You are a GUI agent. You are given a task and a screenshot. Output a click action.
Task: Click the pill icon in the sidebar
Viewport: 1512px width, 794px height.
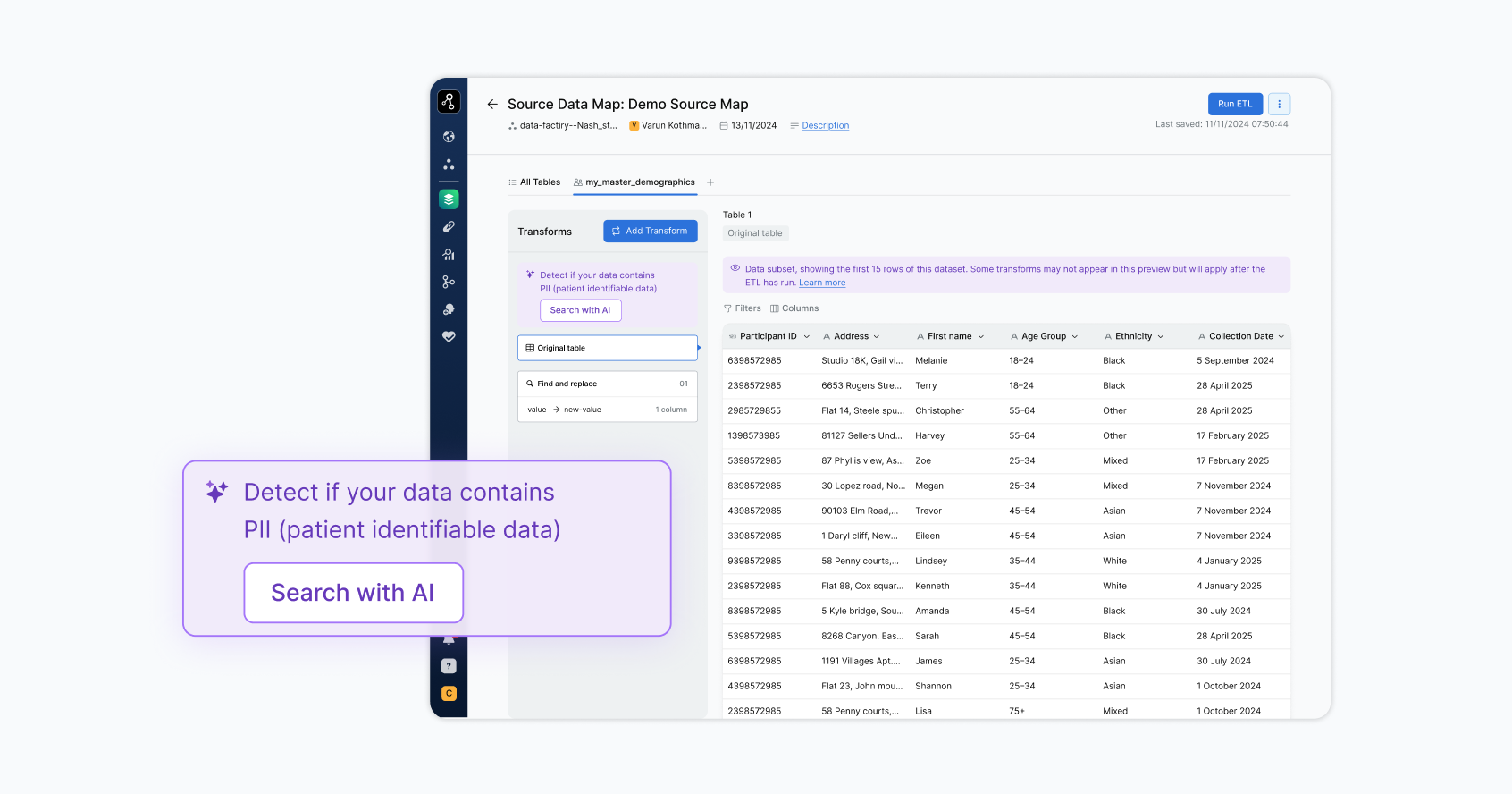449,227
